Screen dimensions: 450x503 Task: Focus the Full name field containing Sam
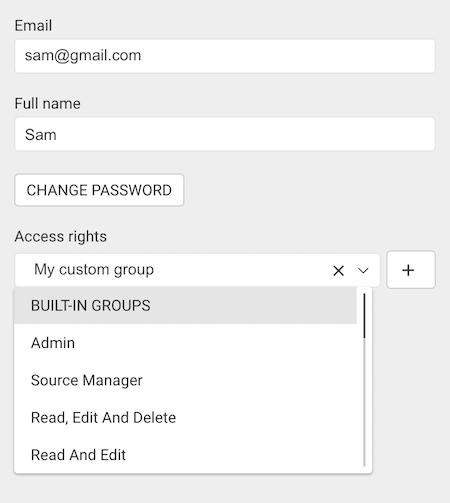click(225, 134)
